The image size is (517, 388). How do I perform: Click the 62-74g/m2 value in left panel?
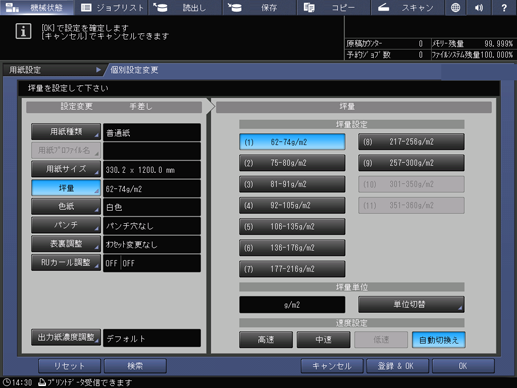[152, 189]
